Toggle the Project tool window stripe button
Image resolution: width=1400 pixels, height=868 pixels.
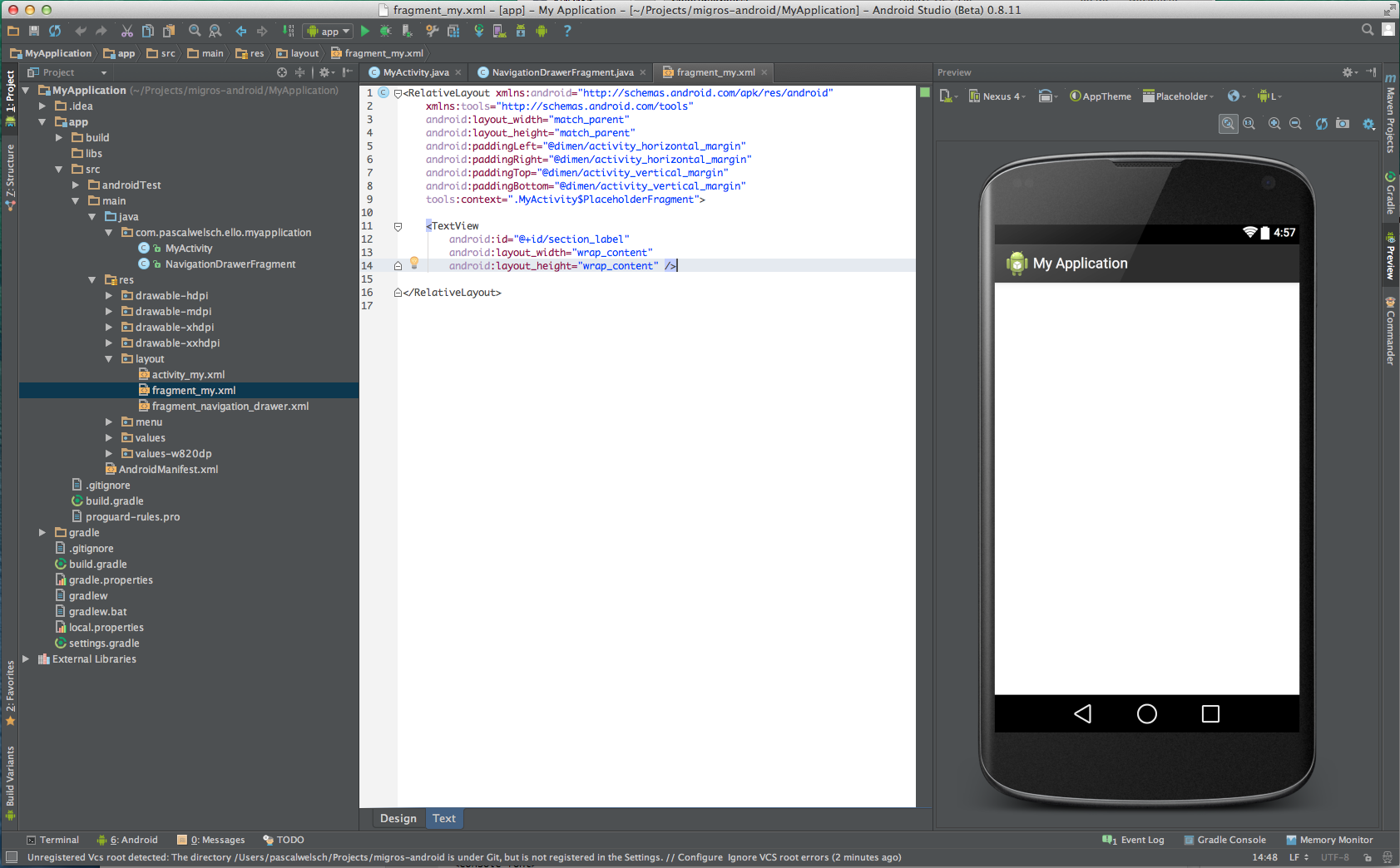10,98
